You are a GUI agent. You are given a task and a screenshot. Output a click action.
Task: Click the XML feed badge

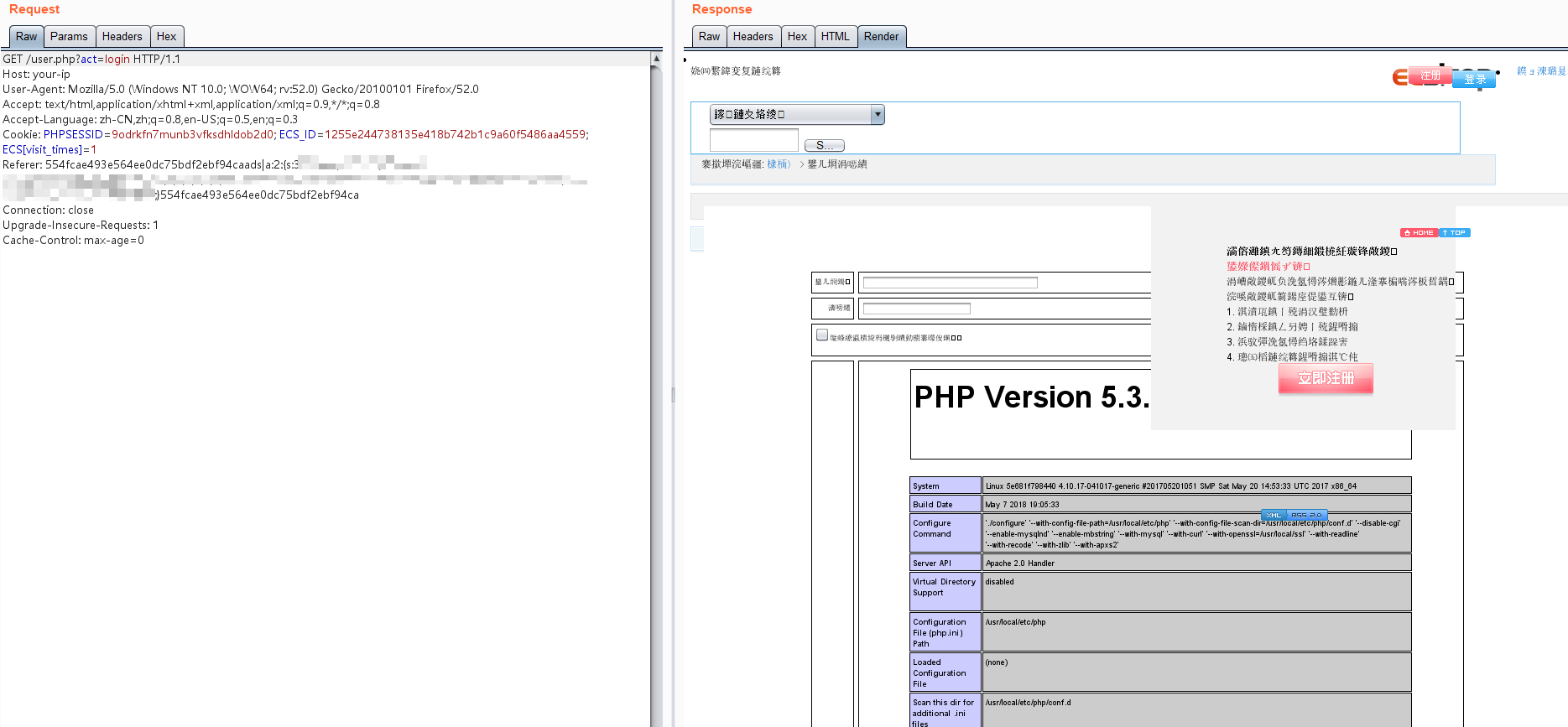click(1274, 515)
